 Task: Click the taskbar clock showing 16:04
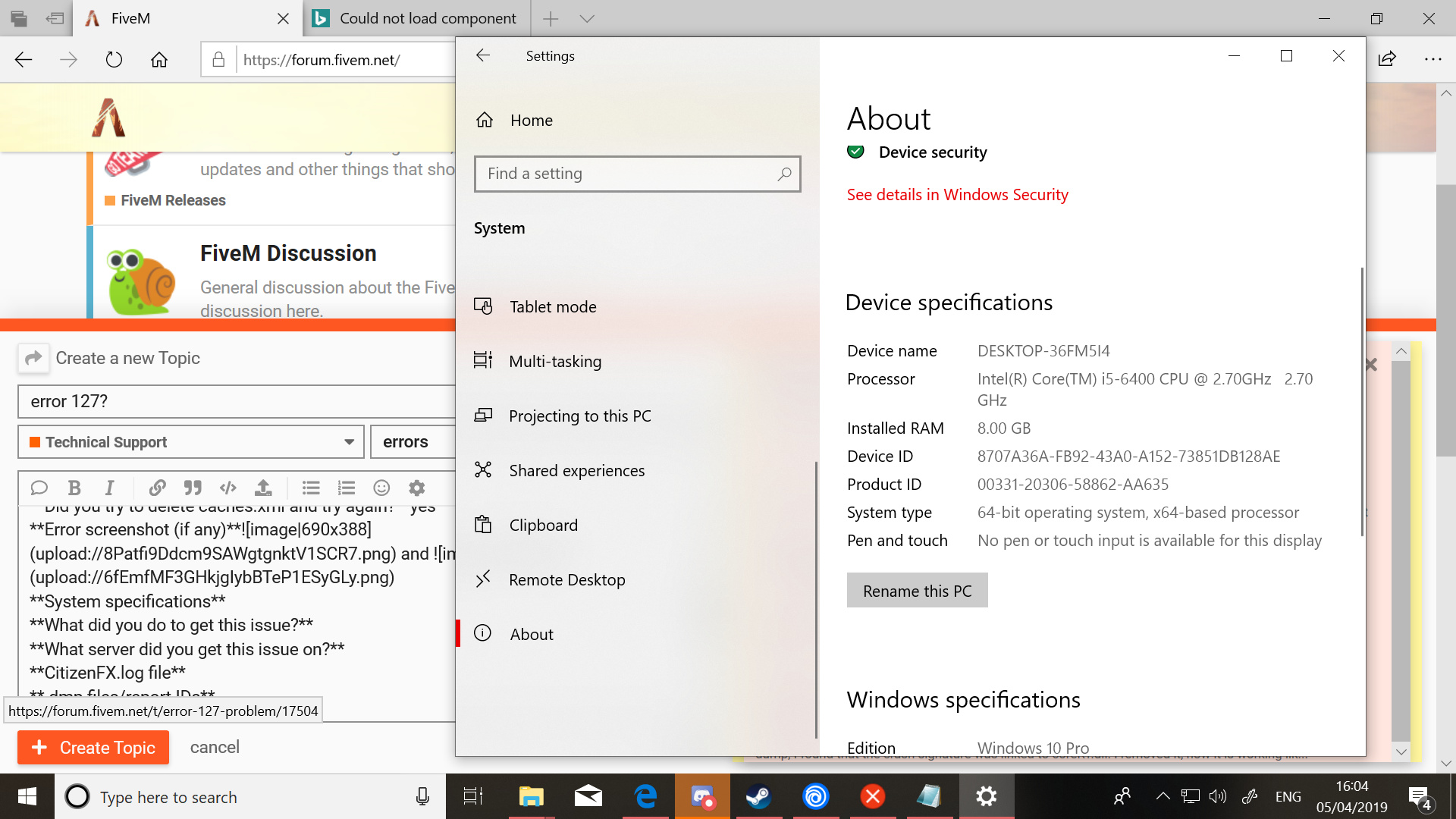[x=1352, y=796]
